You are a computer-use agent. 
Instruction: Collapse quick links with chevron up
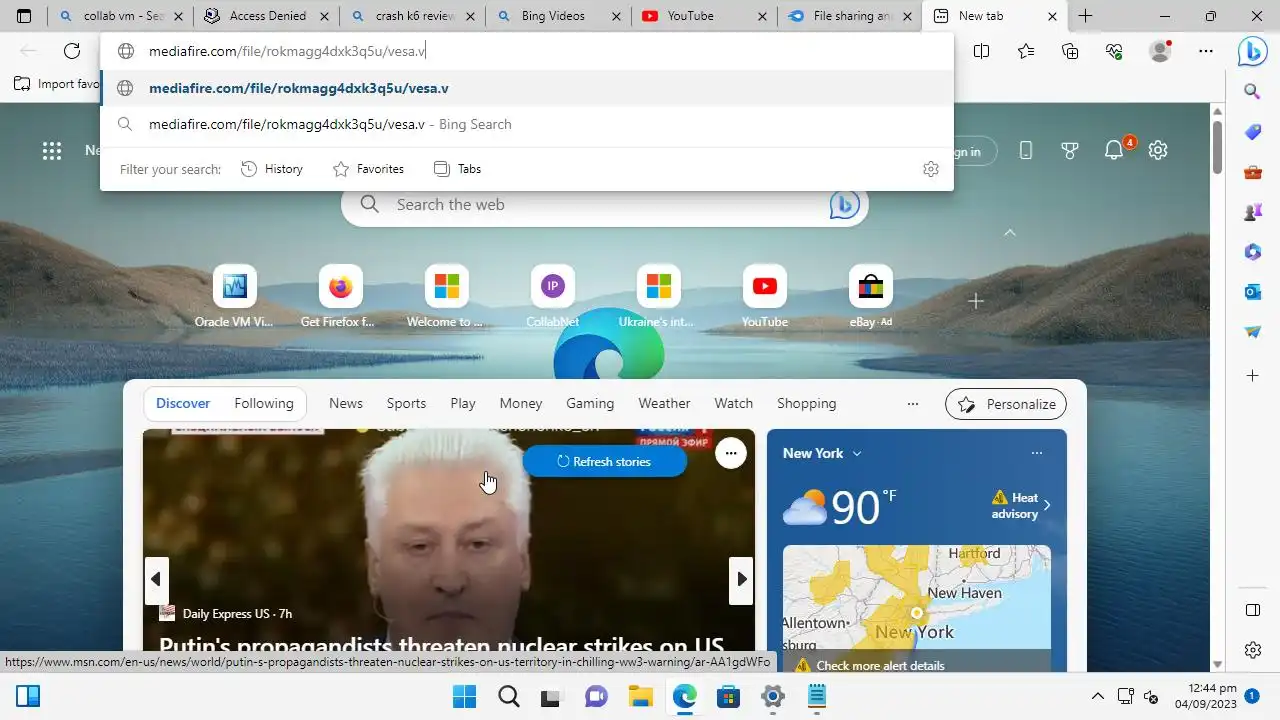1010,232
